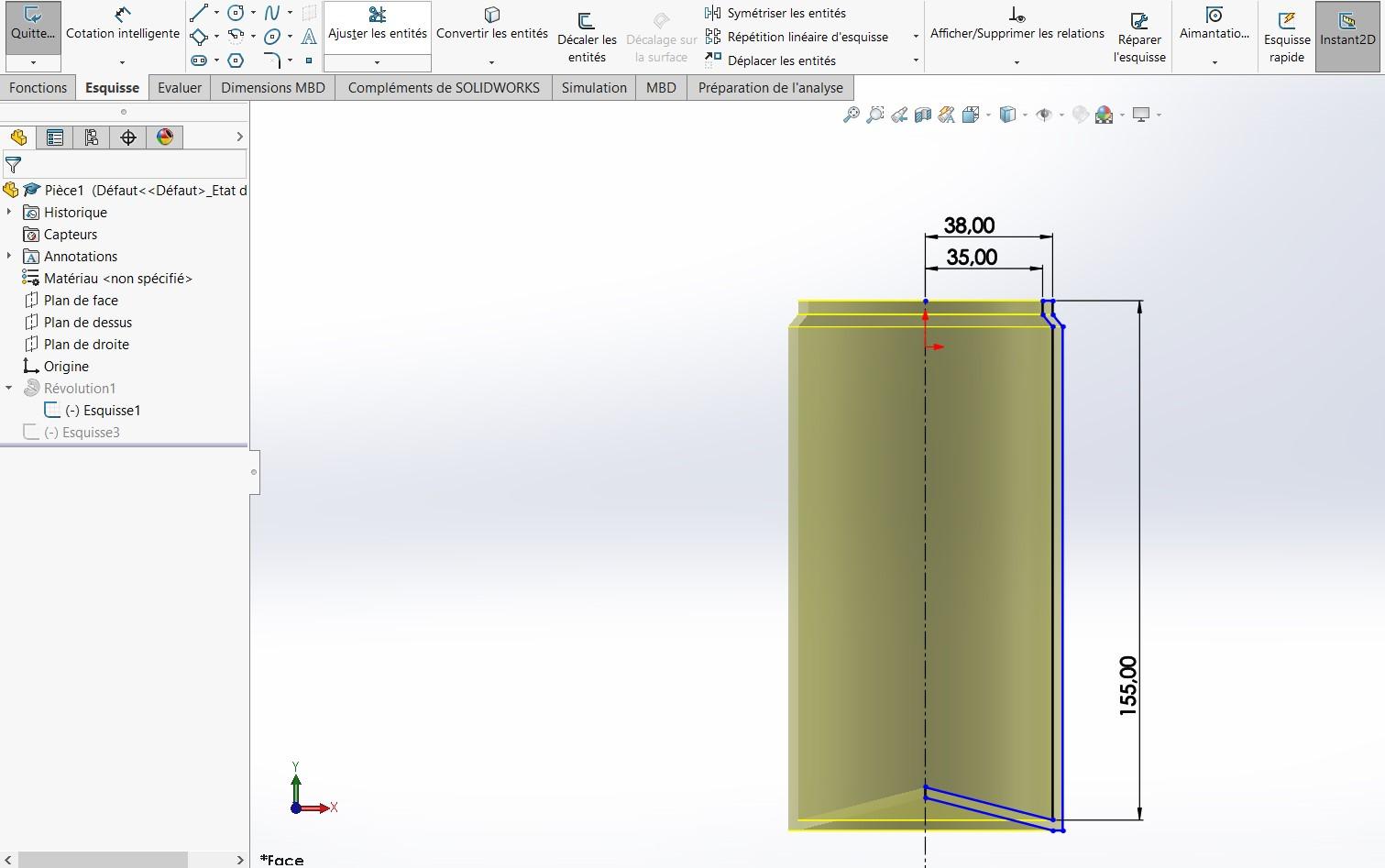This screenshot has height=868, width=1385.
Task: Select Plan de dessus in feature tree
Action: pyautogui.click(x=88, y=322)
